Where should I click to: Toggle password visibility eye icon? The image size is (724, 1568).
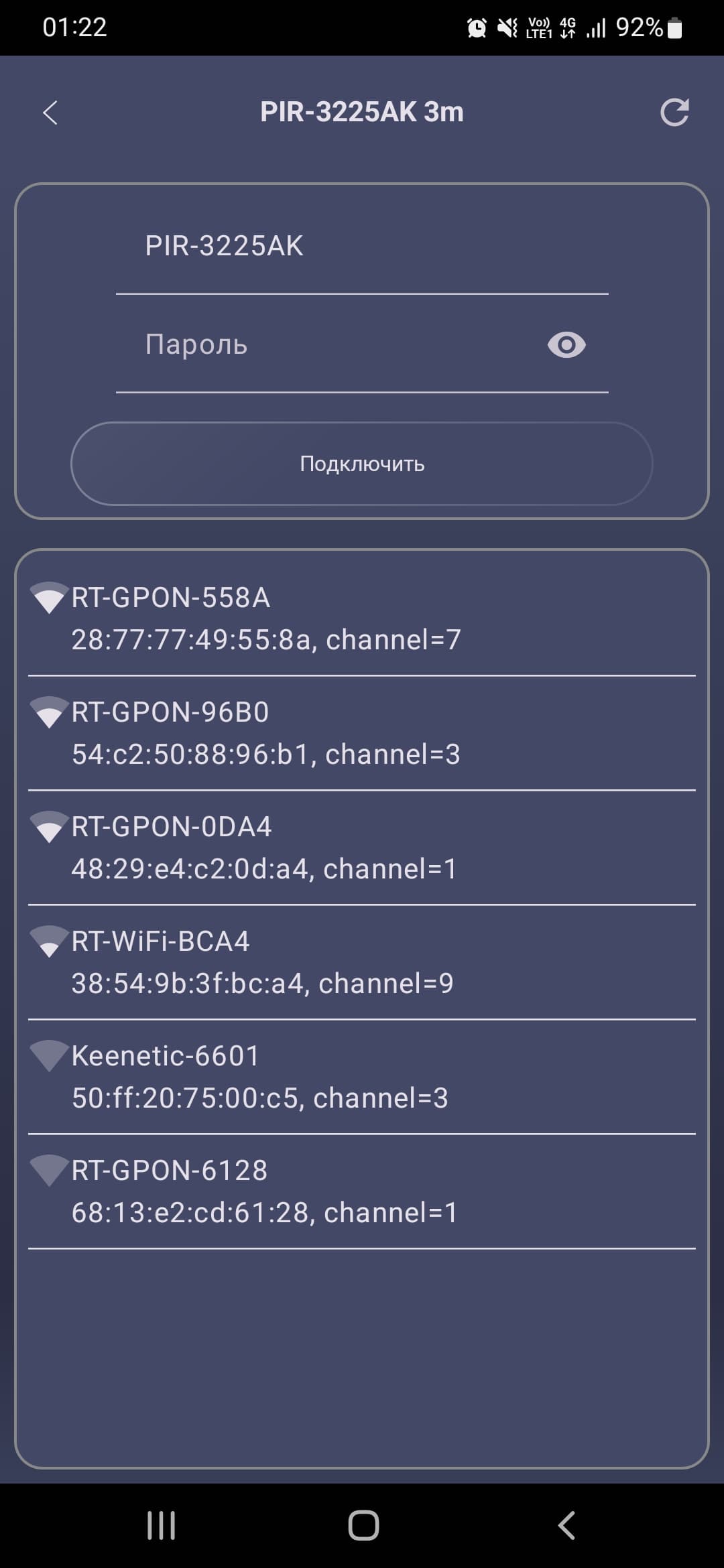coord(566,345)
